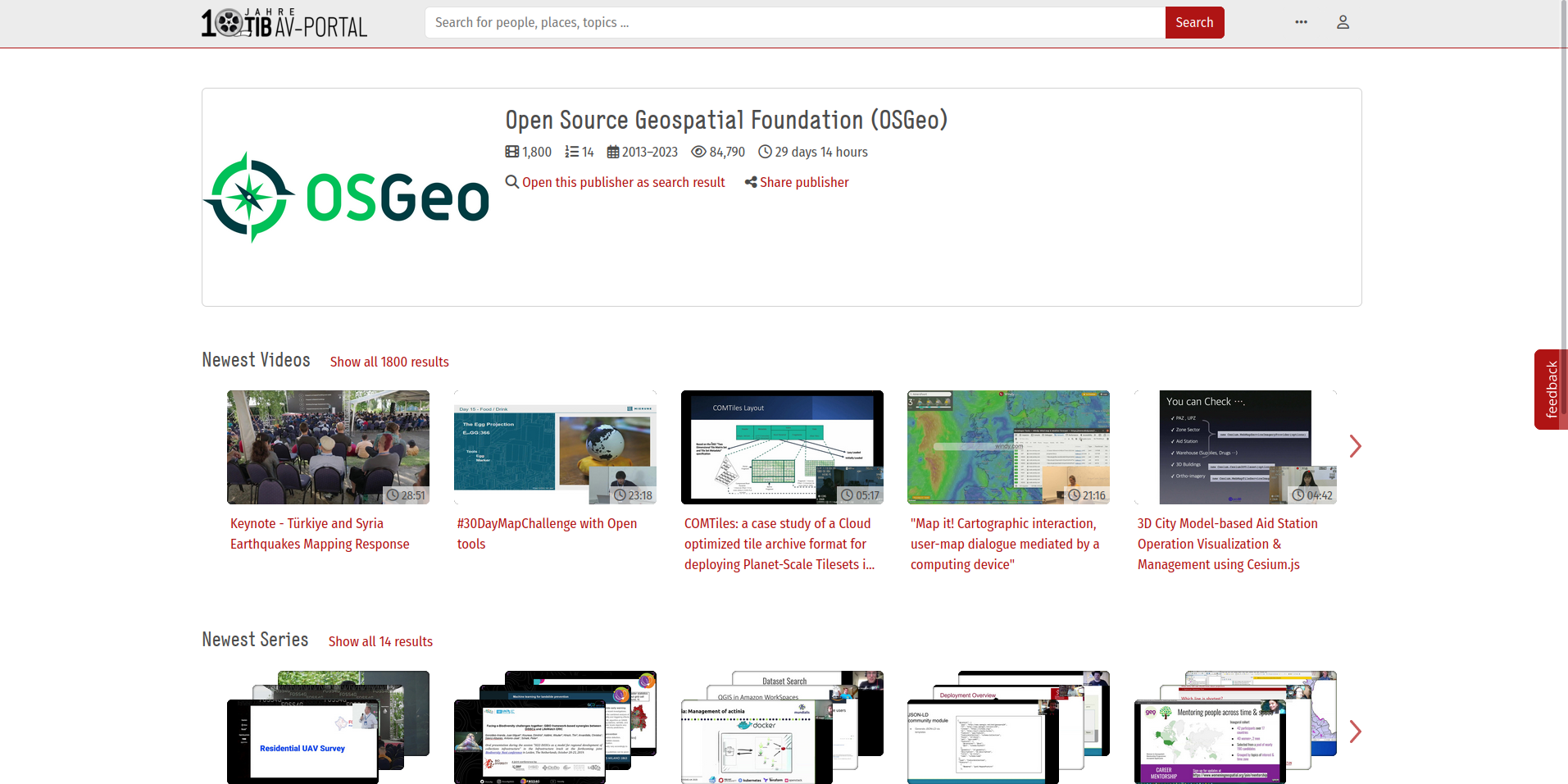1568x784 pixels.
Task: Click the film reel icon showing 1,800 videos
Action: click(x=511, y=152)
